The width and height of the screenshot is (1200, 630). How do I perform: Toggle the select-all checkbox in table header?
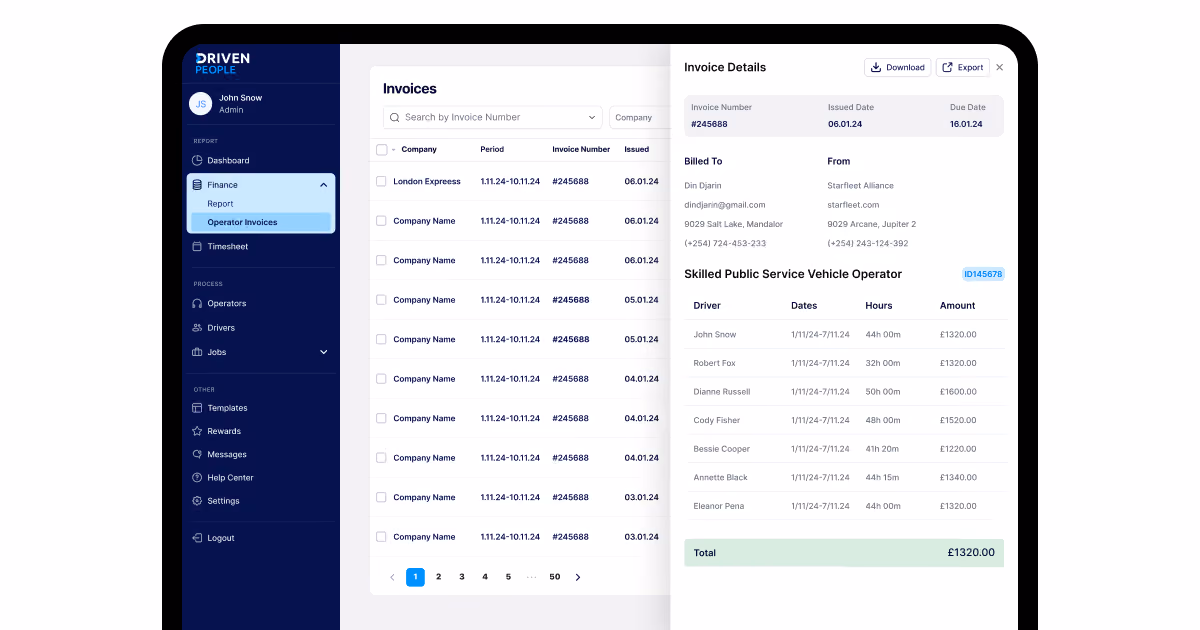382,150
